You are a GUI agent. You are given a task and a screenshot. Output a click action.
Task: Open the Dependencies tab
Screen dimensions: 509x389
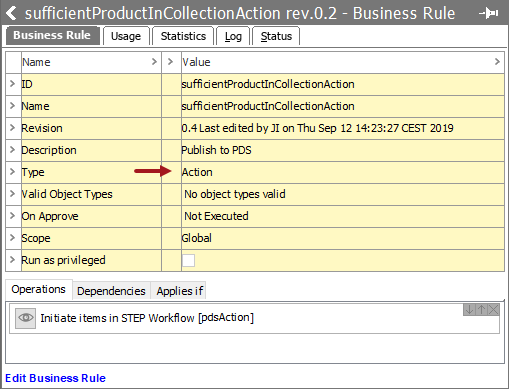111,291
